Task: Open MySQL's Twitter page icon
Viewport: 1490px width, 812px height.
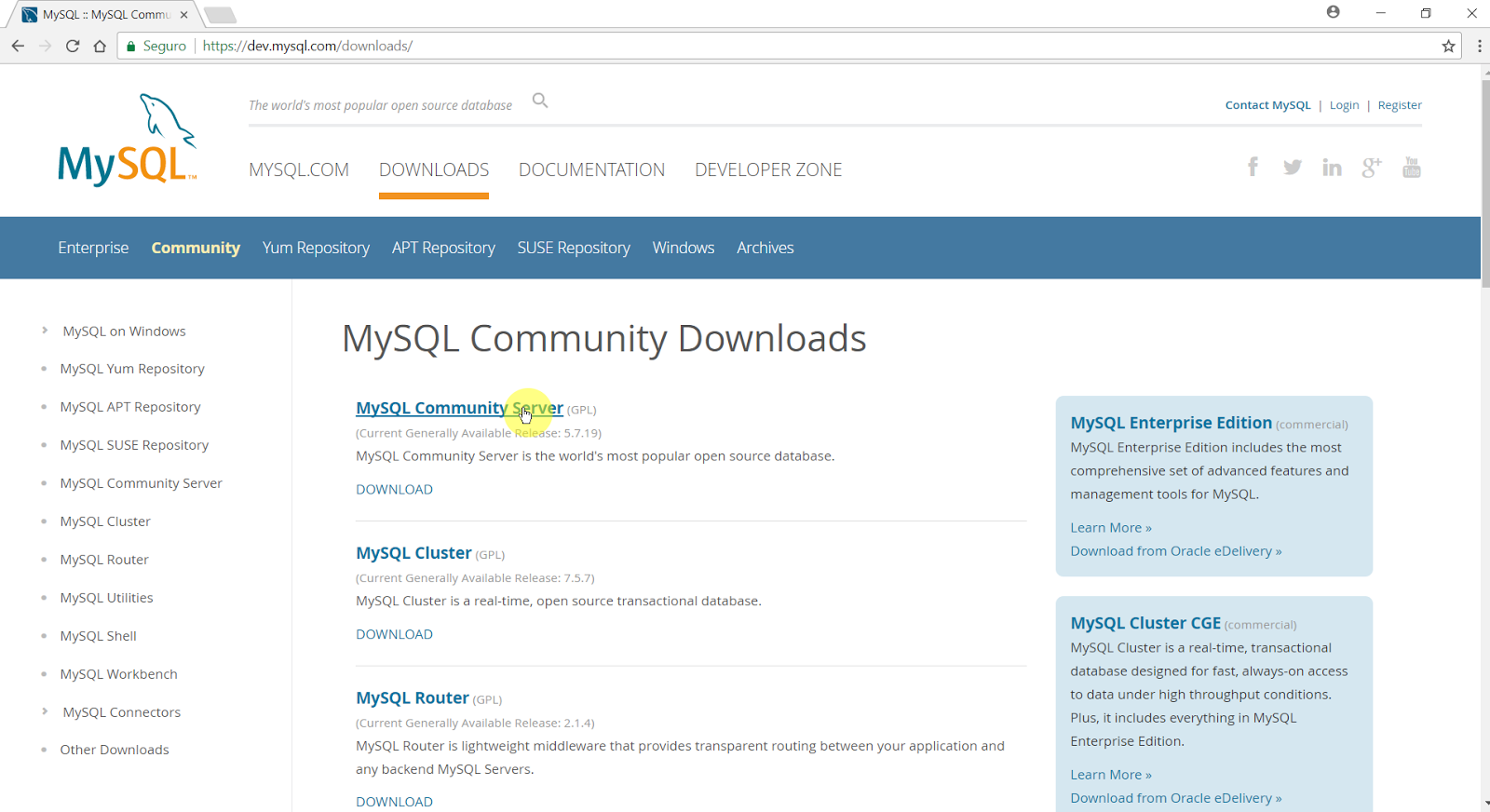Action: pyautogui.click(x=1293, y=167)
